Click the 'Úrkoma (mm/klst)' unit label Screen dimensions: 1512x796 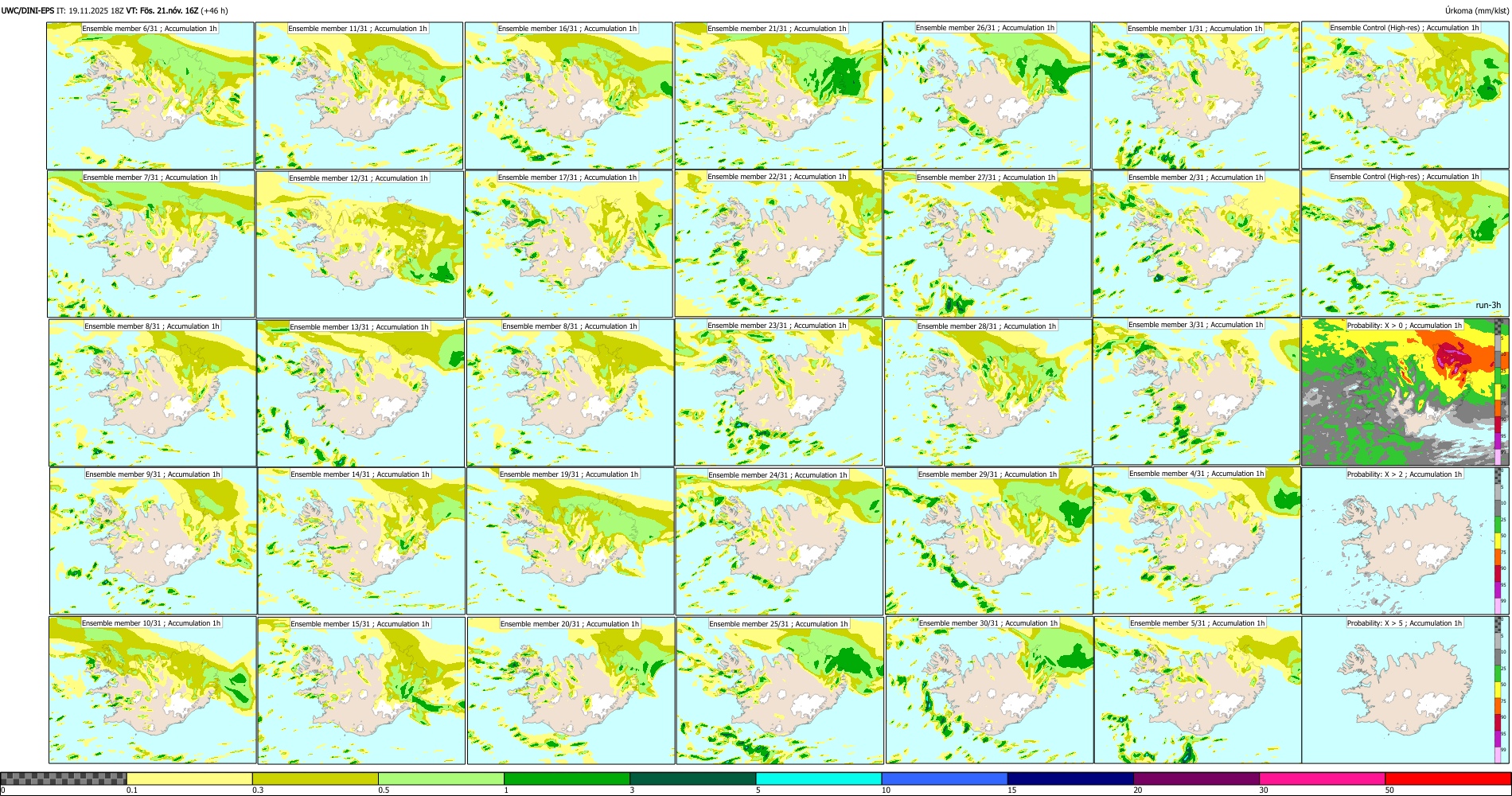pos(1477,10)
